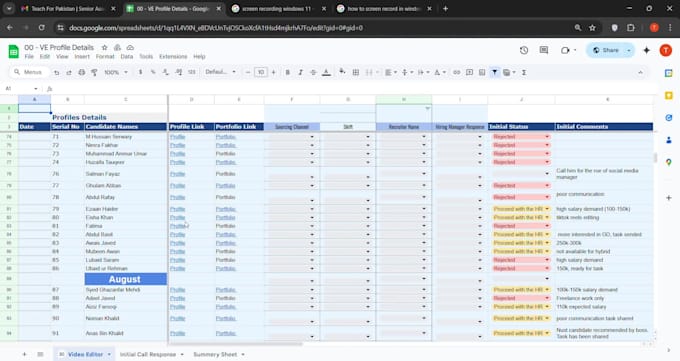Toggle the filter icon in the toolbar

[x=494, y=72]
